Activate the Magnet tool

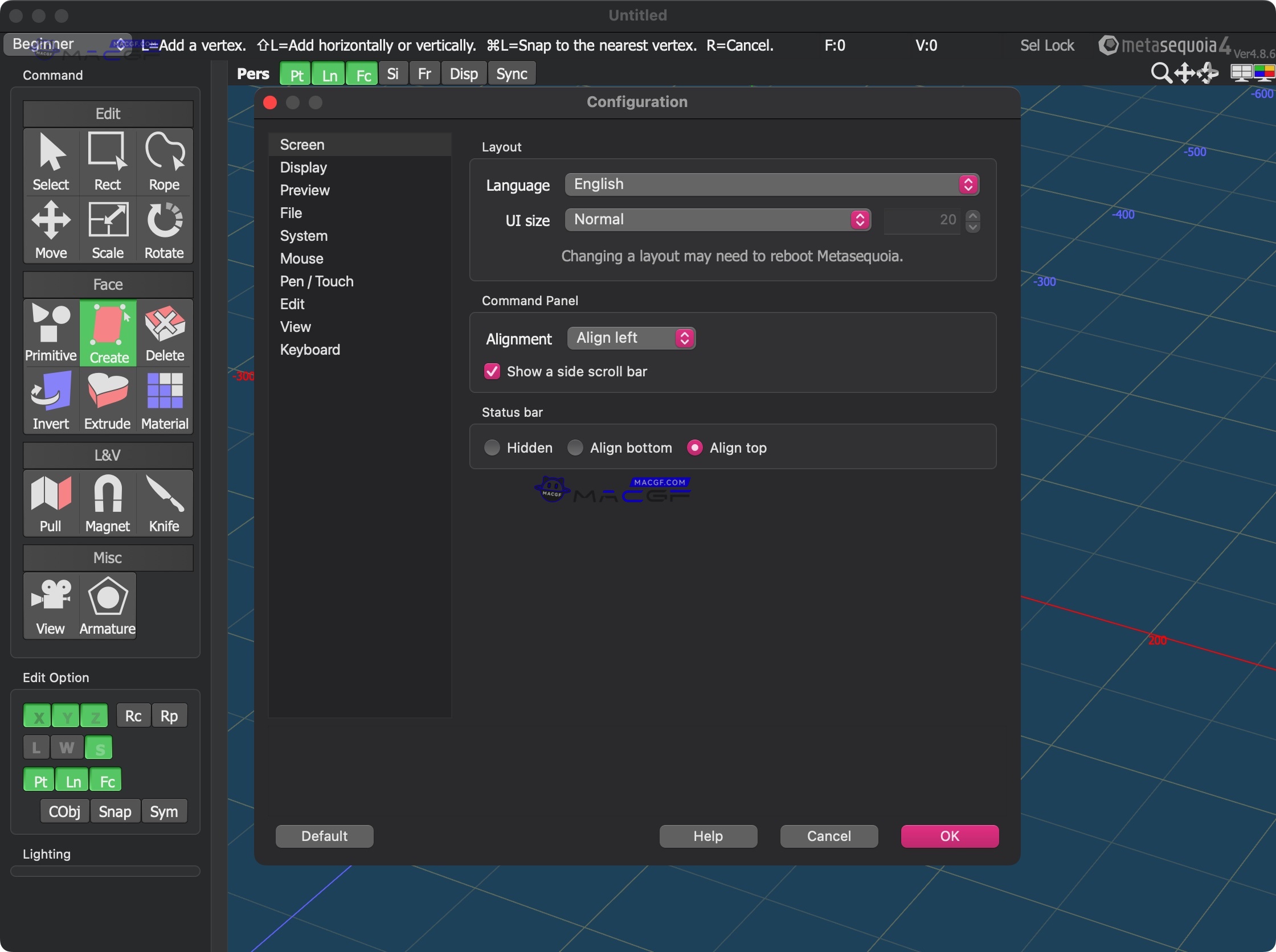pyautogui.click(x=107, y=503)
